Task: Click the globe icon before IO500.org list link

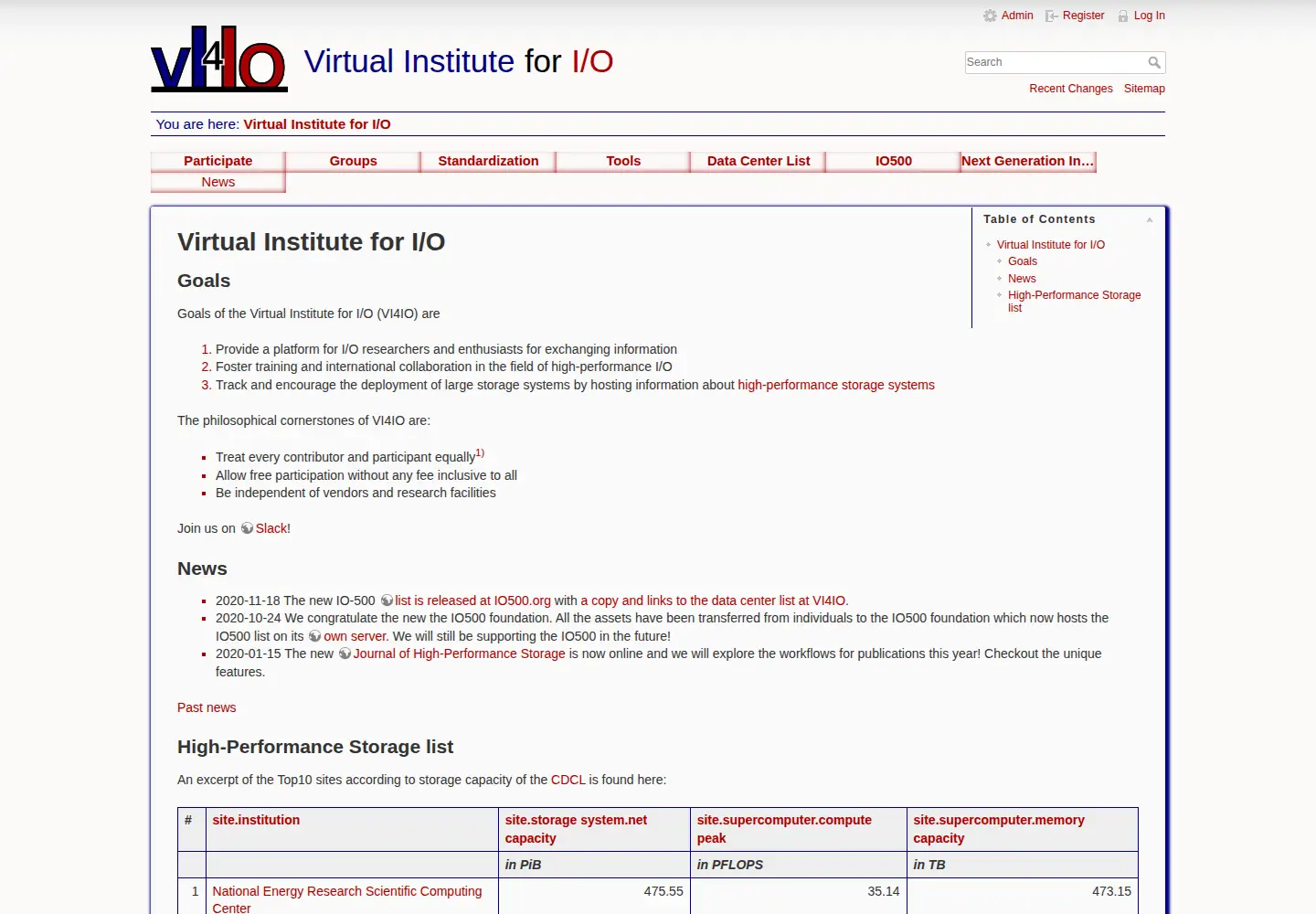Action: (x=387, y=600)
